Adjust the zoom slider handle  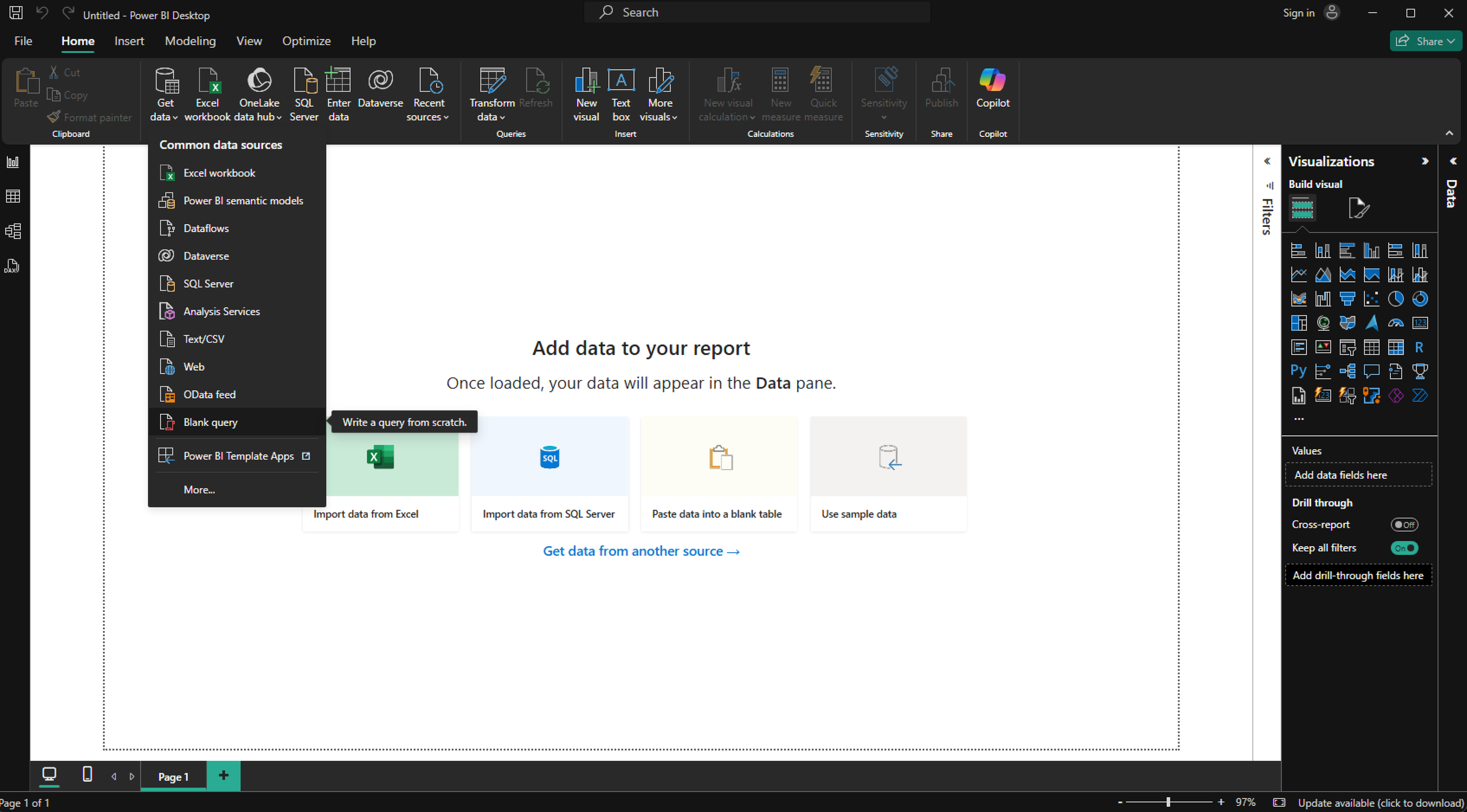point(1168,803)
